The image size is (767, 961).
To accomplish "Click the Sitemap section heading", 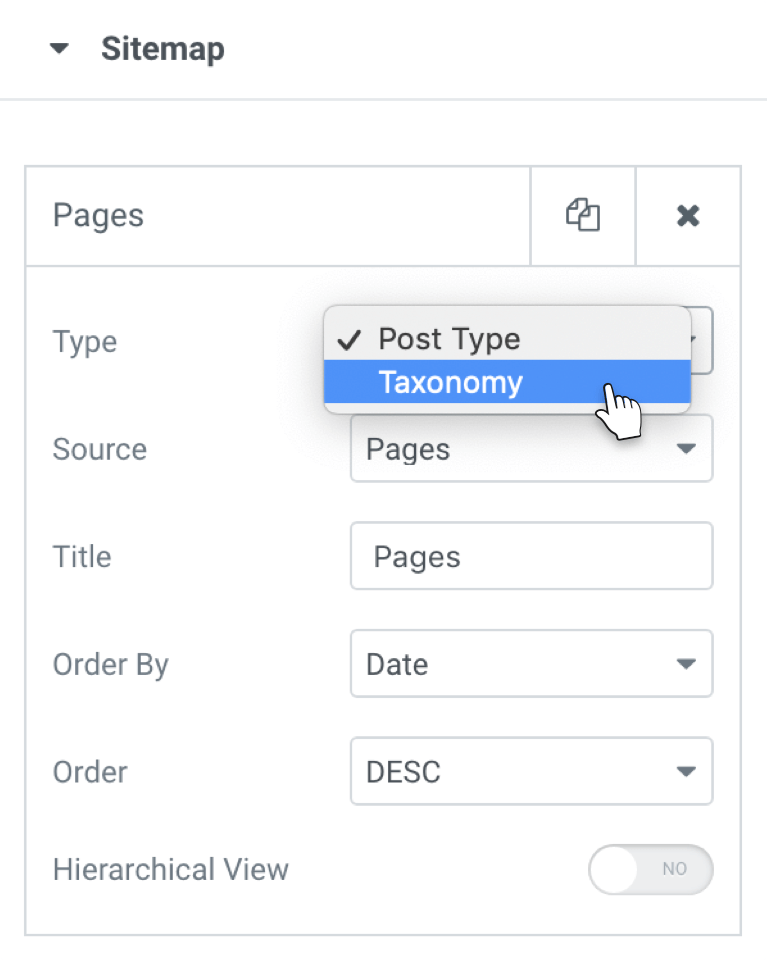I will [x=162, y=49].
